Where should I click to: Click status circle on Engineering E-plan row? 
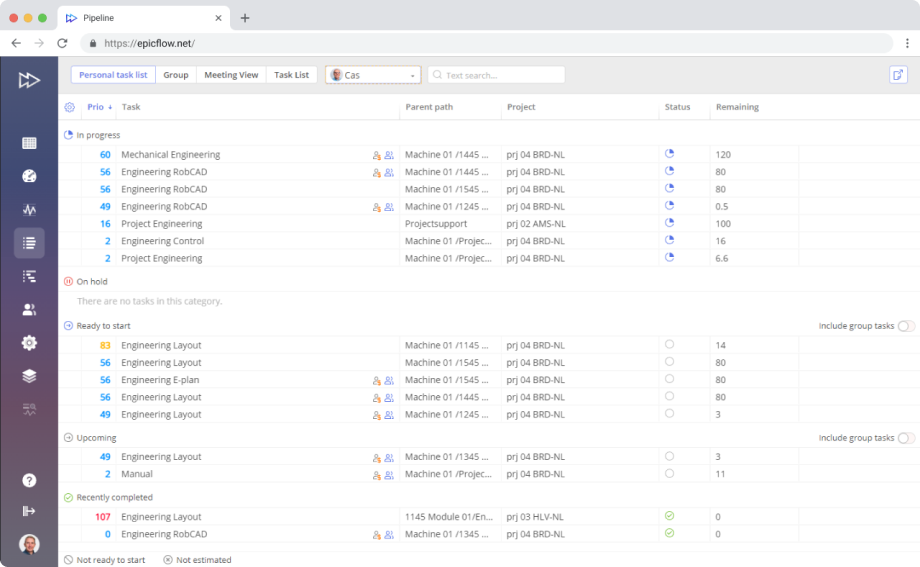pyautogui.click(x=669, y=379)
